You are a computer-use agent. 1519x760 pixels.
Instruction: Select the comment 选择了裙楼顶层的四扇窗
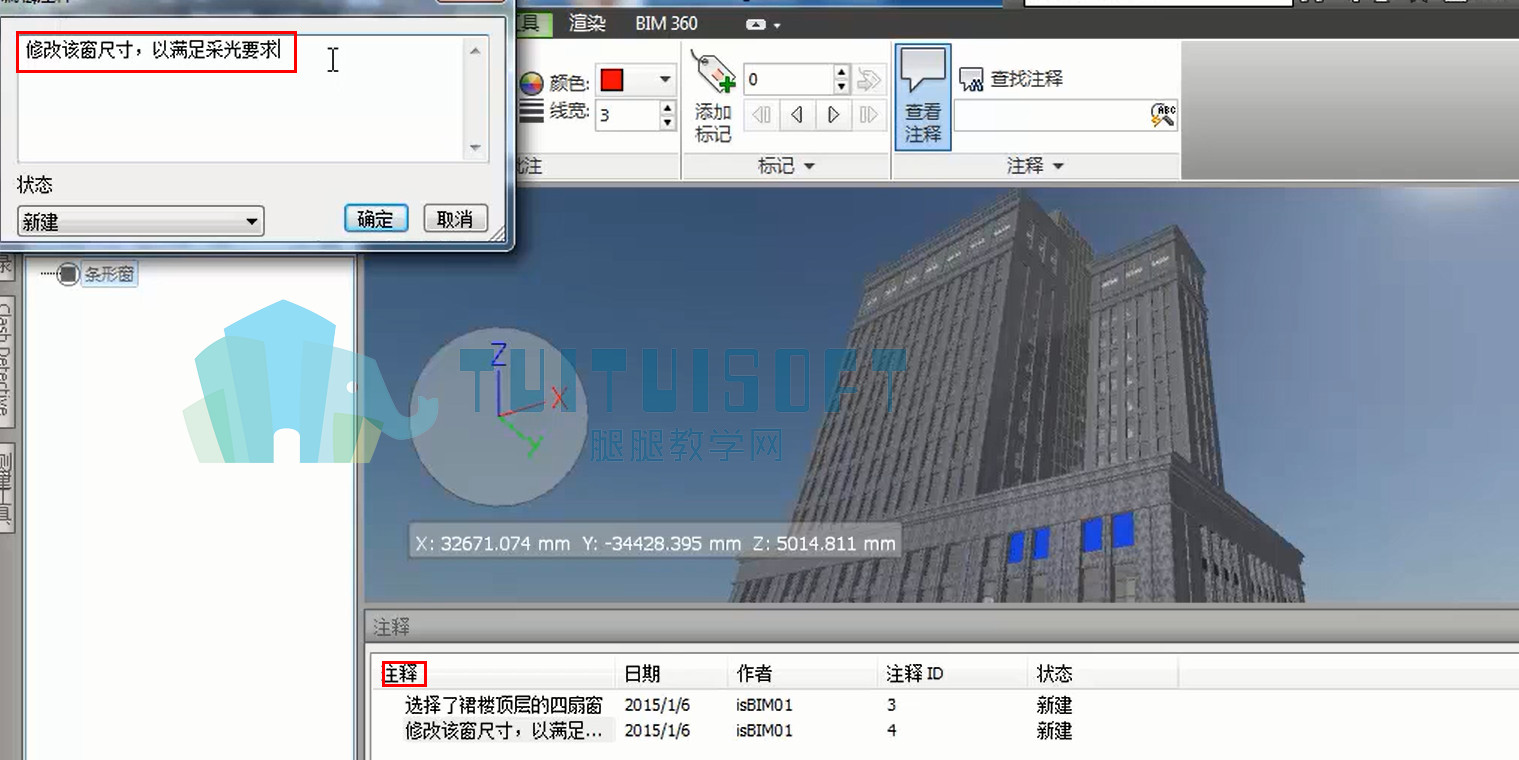pyautogui.click(x=505, y=705)
